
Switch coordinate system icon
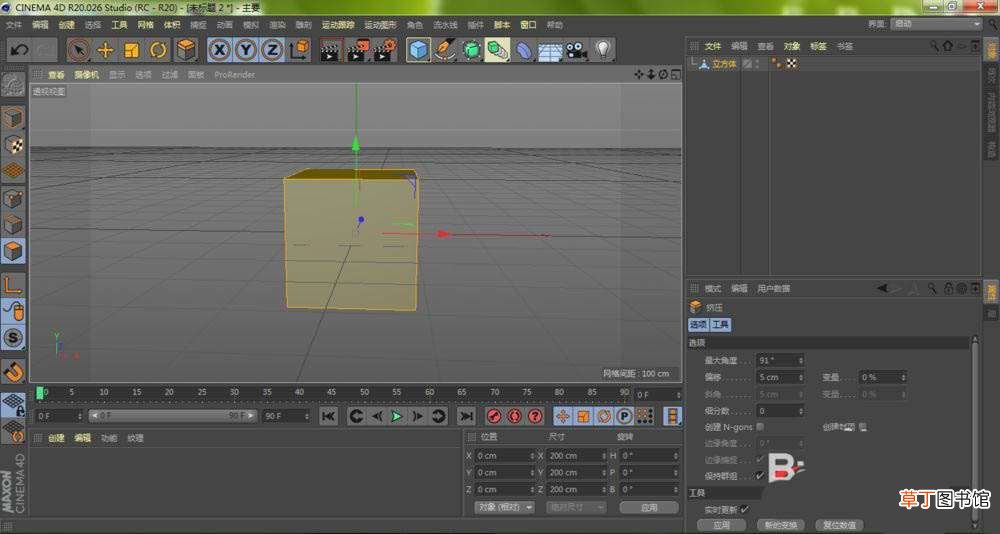pyautogui.click(x=299, y=50)
